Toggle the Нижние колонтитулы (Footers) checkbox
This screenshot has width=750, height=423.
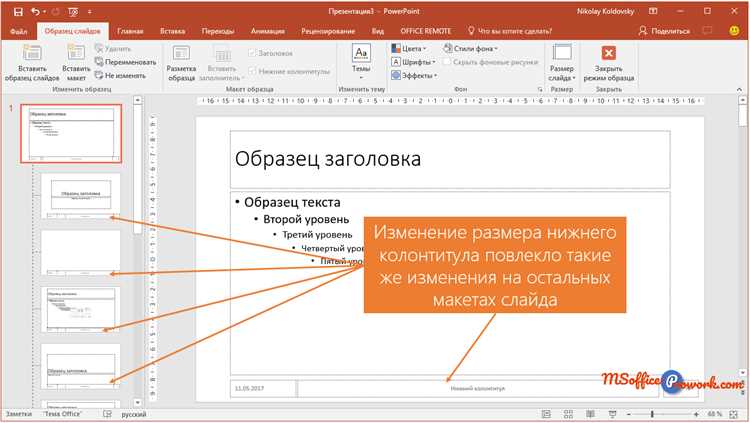pos(251,70)
